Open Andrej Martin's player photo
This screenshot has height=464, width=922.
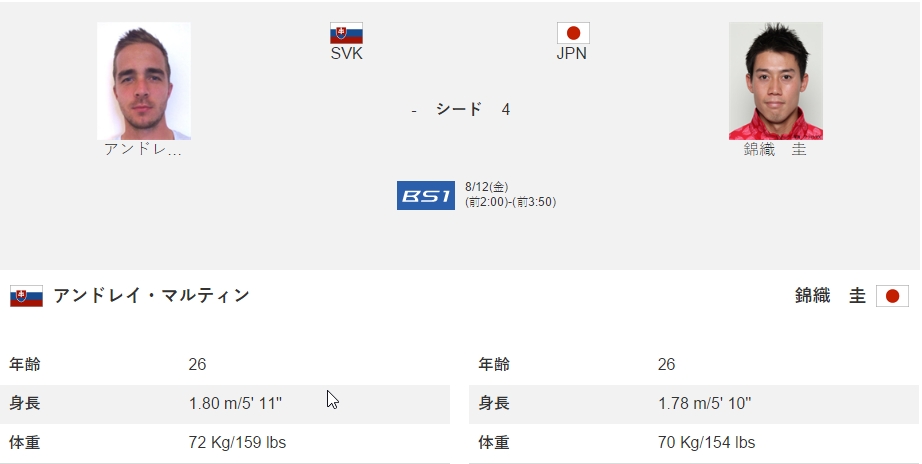(x=144, y=81)
